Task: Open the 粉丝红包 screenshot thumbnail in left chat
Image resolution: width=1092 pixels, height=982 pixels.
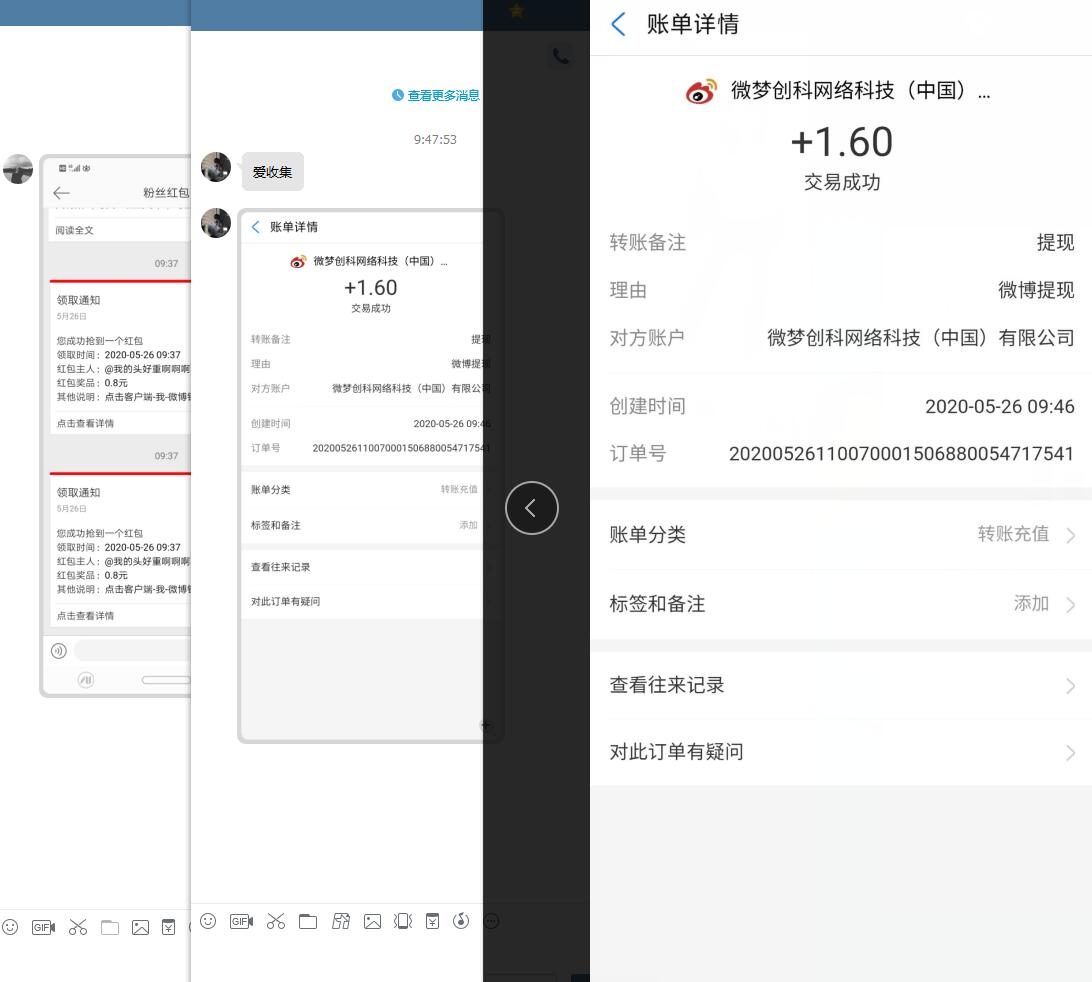Action: tap(116, 426)
